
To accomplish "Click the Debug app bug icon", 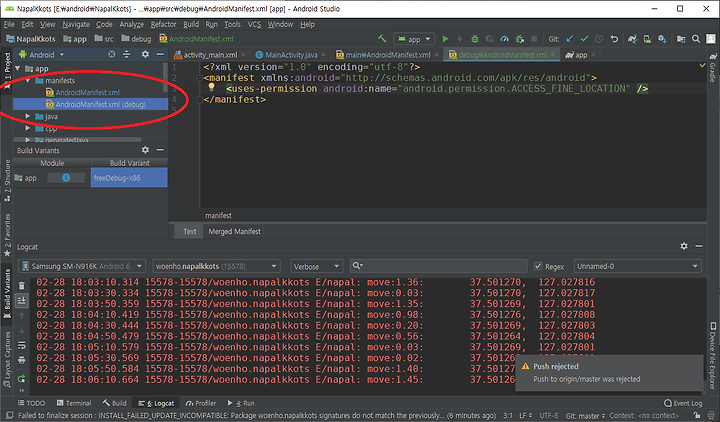I will point(475,39).
